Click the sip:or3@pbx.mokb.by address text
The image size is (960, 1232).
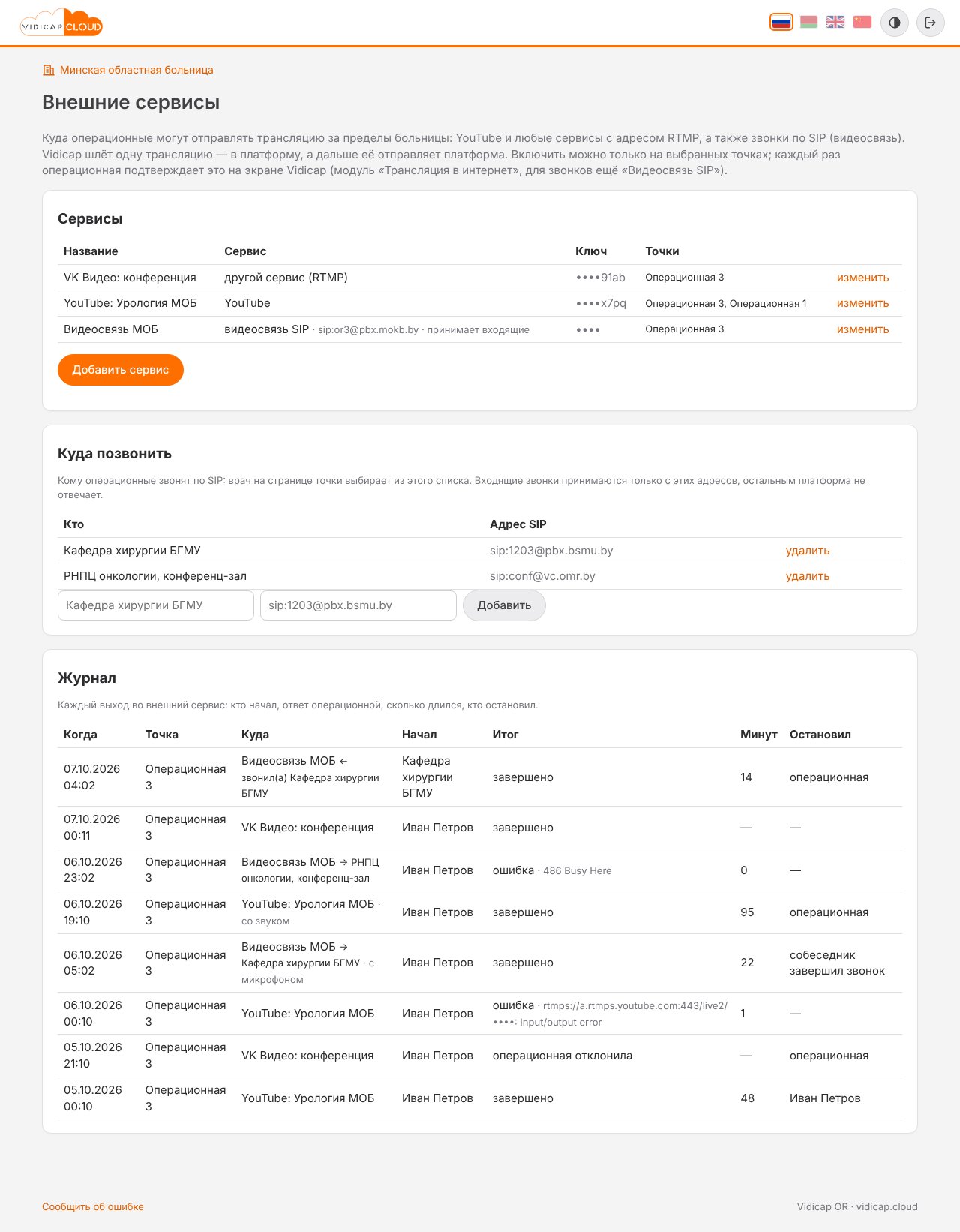click(x=368, y=330)
